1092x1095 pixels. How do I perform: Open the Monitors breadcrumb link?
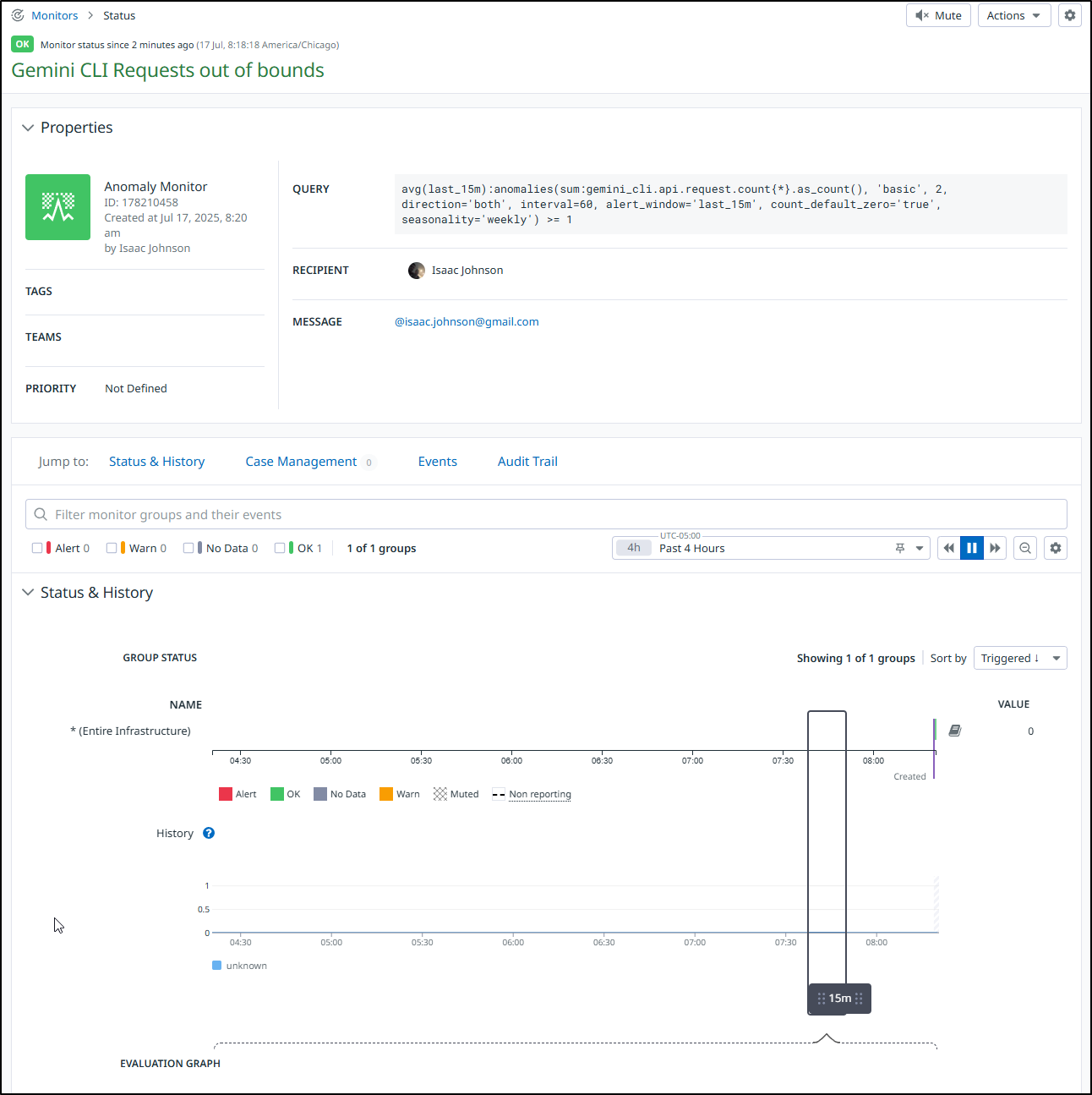(x=55, y=15)
